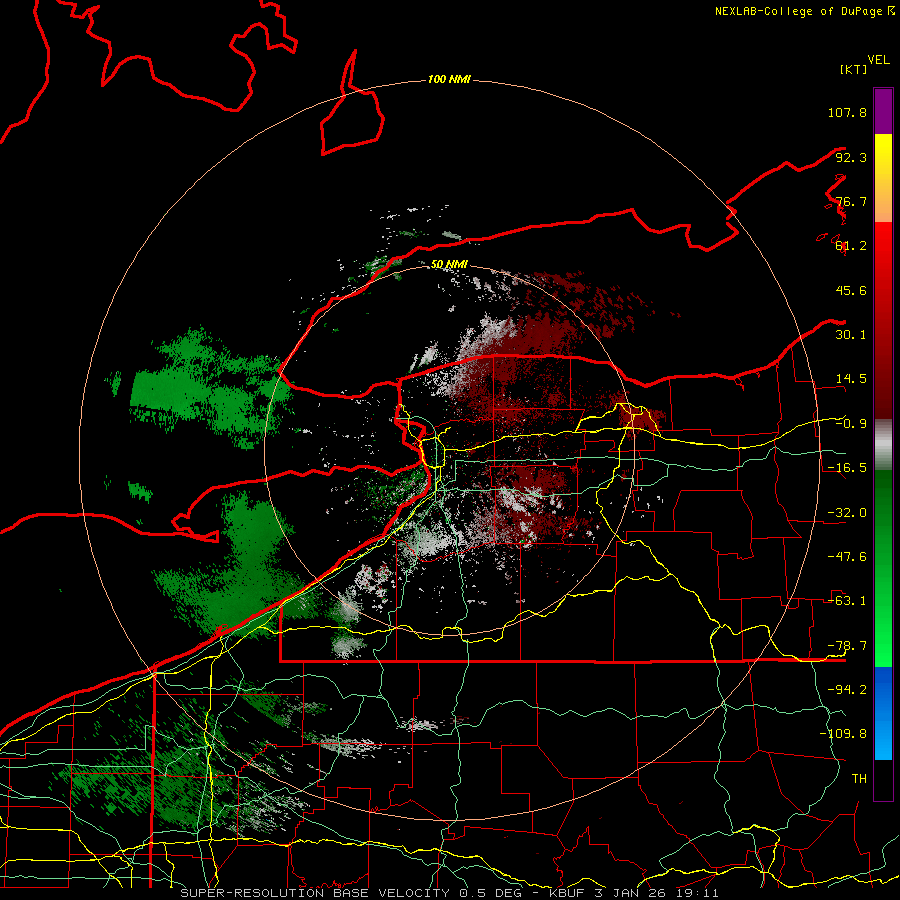This screenshot has height=900, width=900.
Task: Pick the black TH segment of color bar
Action: pos(883,779)
